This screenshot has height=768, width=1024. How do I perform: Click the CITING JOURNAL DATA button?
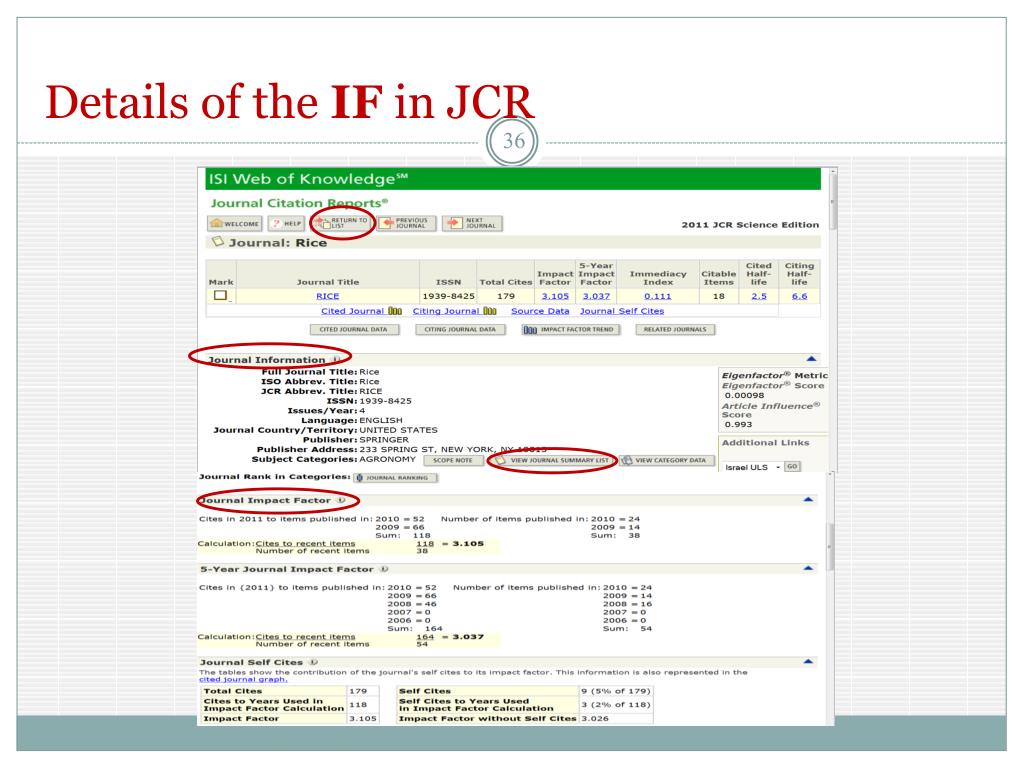coord(460,330)
